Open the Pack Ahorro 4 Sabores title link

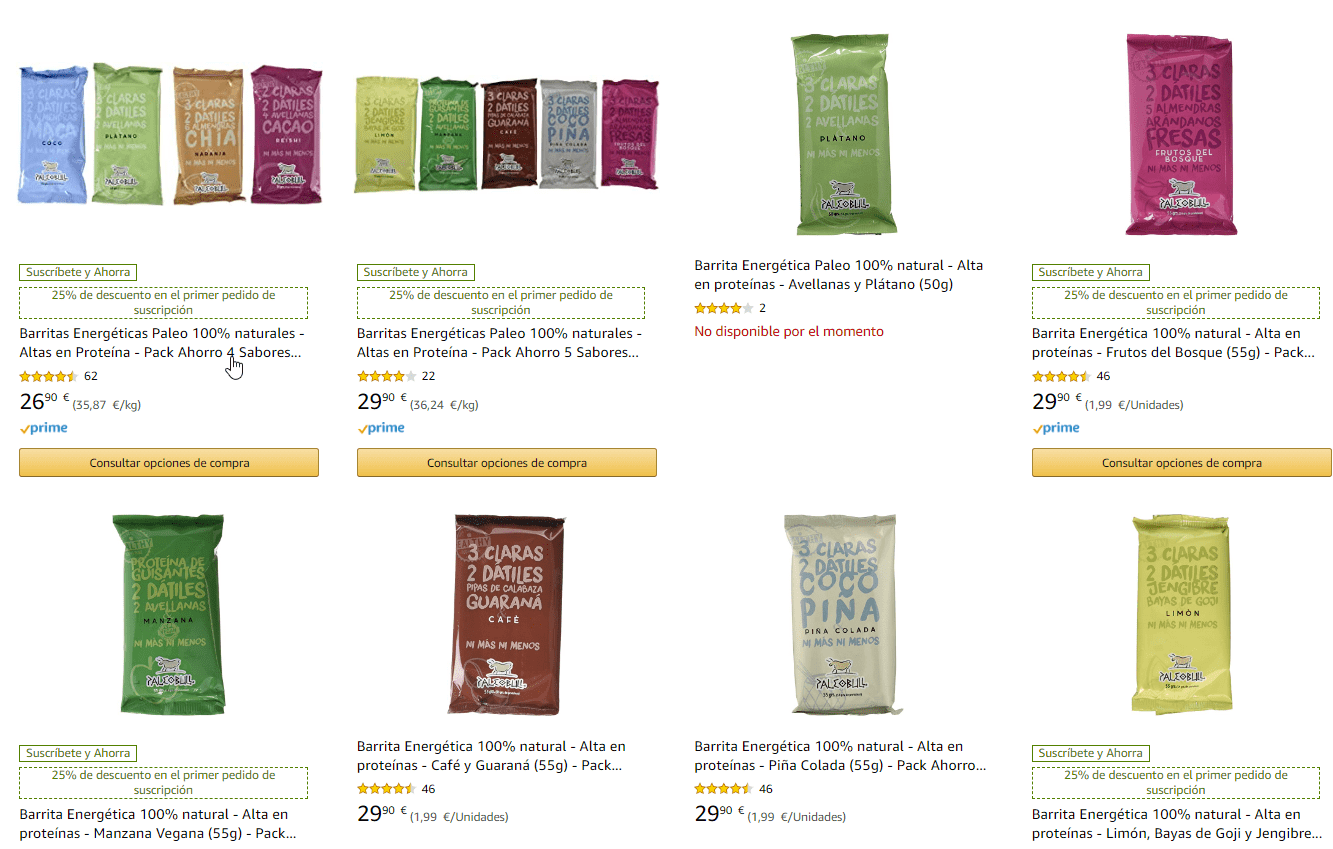pos(162,343)
